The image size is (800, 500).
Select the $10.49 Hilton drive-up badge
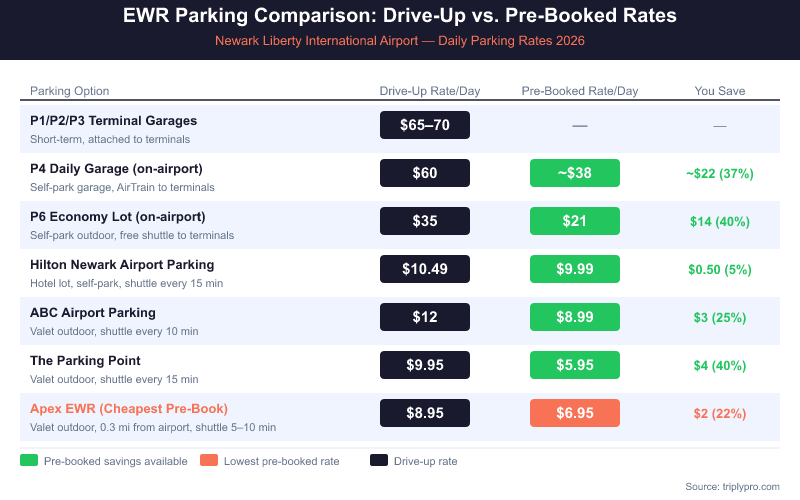click(425, 269)
